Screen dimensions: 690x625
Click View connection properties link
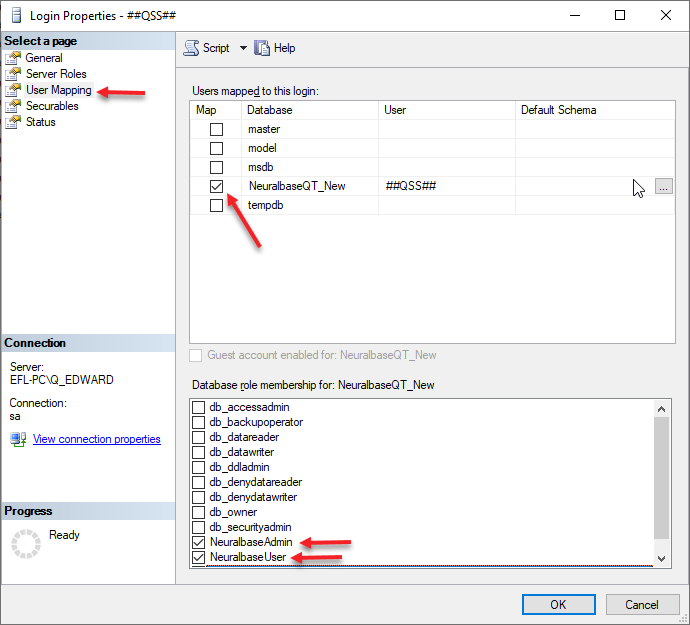pyautogui.click(x=97, y=439)
